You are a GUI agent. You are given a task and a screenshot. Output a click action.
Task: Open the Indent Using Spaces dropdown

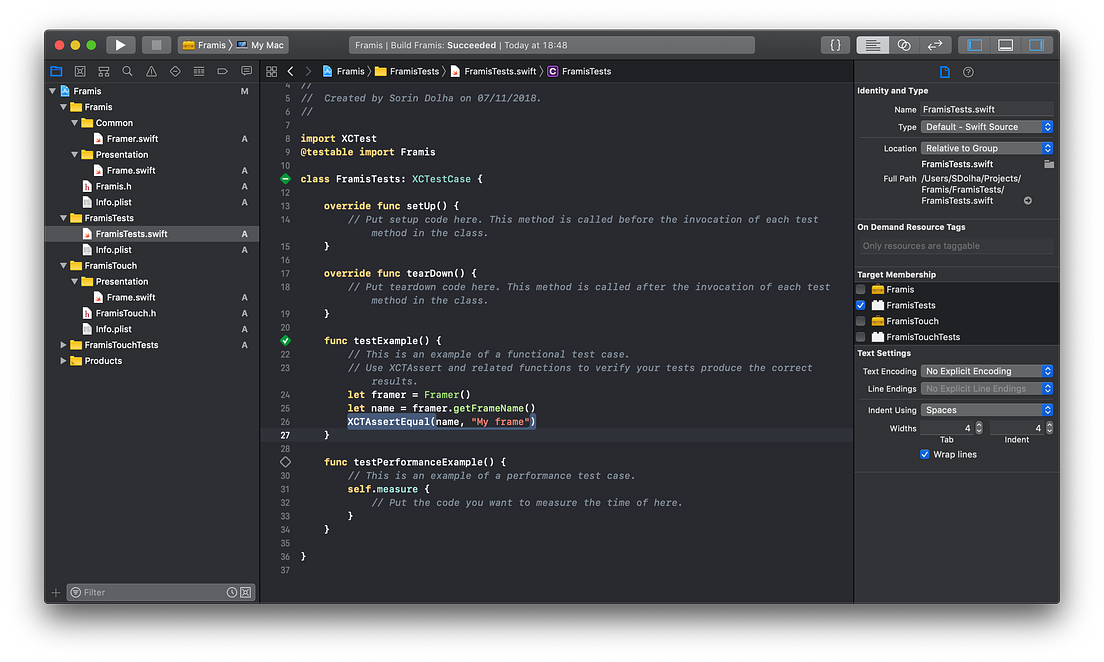[x=986, y=409]
